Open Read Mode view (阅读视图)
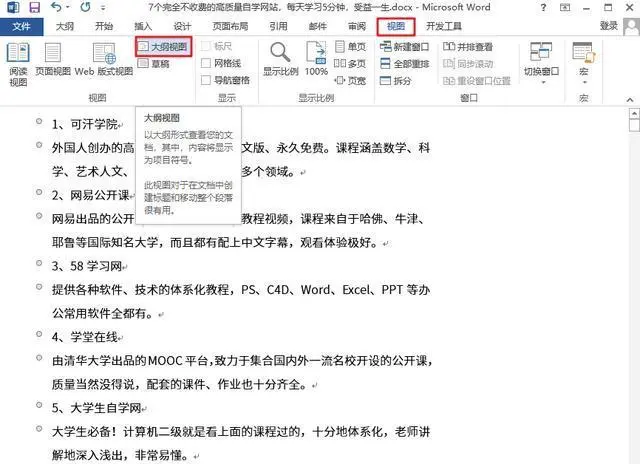This screenshot has height=464, width=640. click(x=18, y=64)
